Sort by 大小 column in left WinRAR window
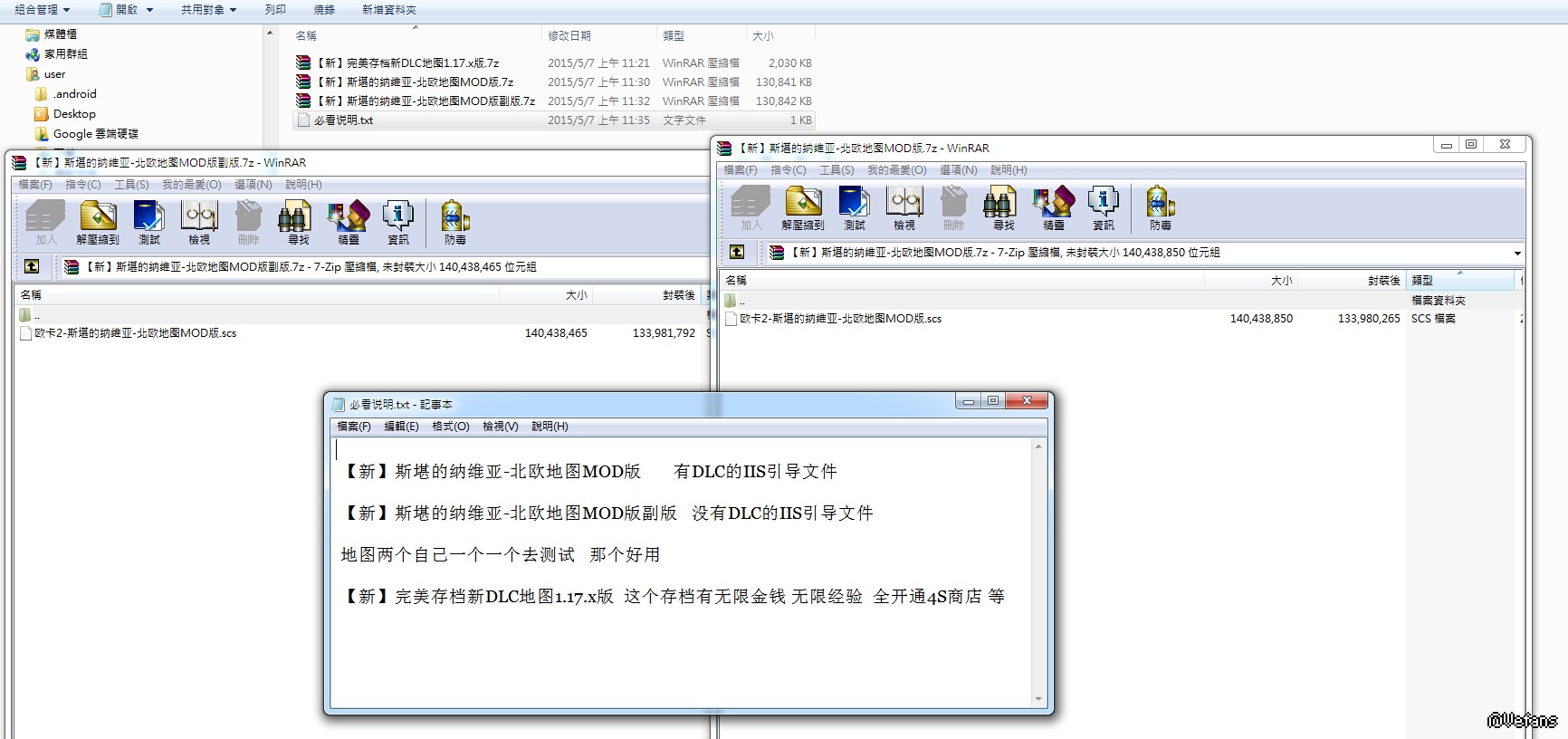This screenshot has width=1568, height=739. (x=545, y=295)
